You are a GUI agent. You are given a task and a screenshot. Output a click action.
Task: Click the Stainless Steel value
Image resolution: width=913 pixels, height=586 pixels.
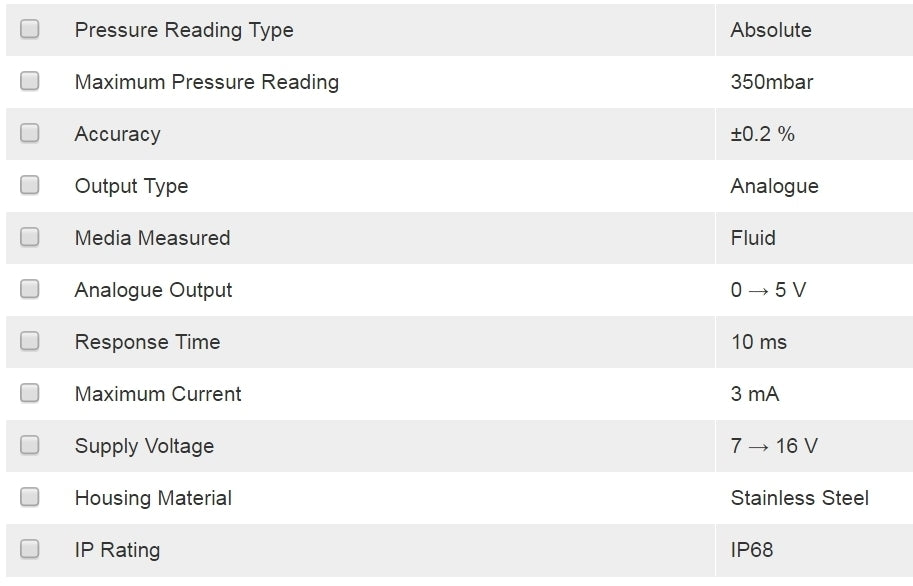(x=800, y=498)
